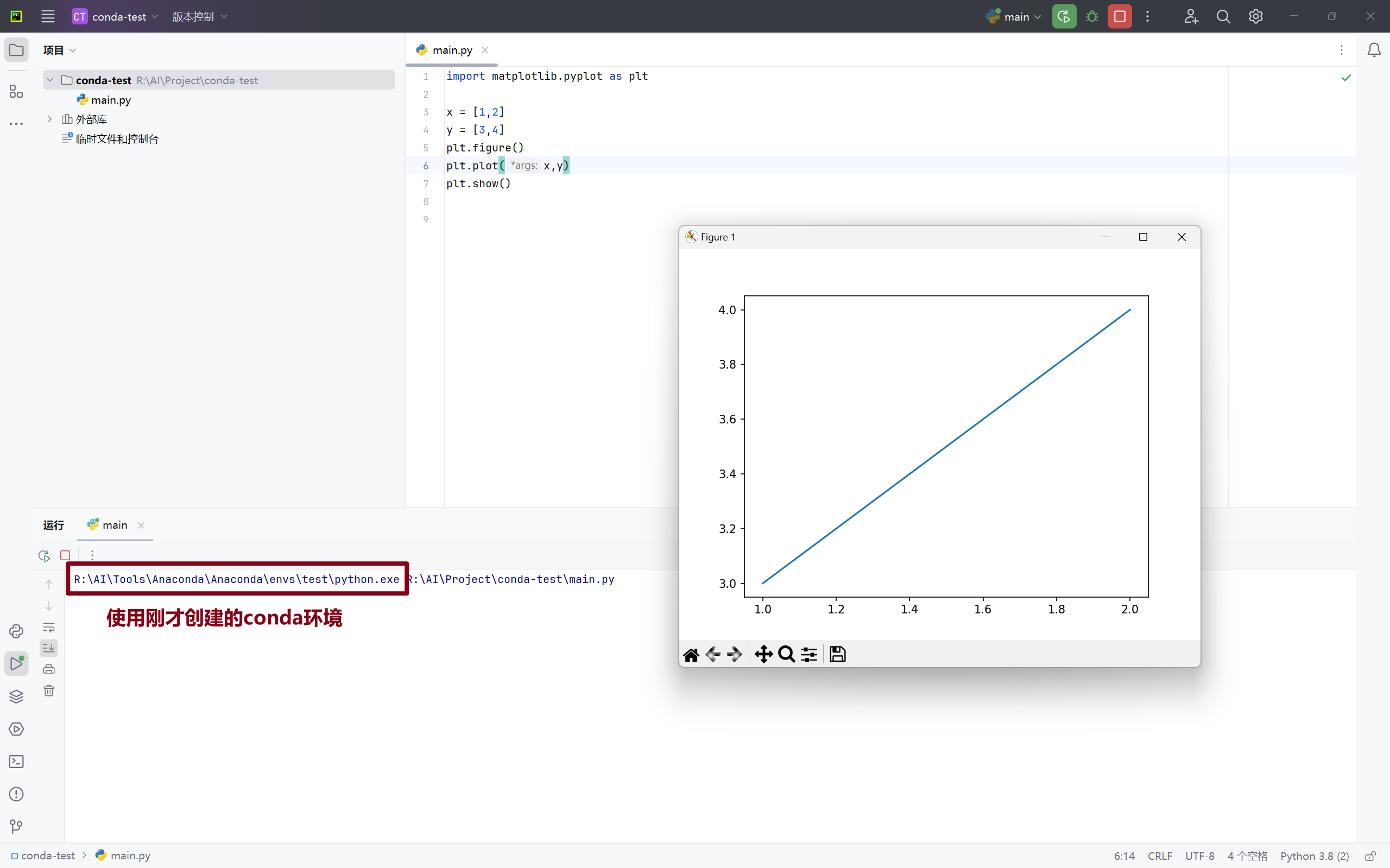Open the Python Packages tool window
Image resolution: width=1390 pixels, height=868 pixels.
16,696
